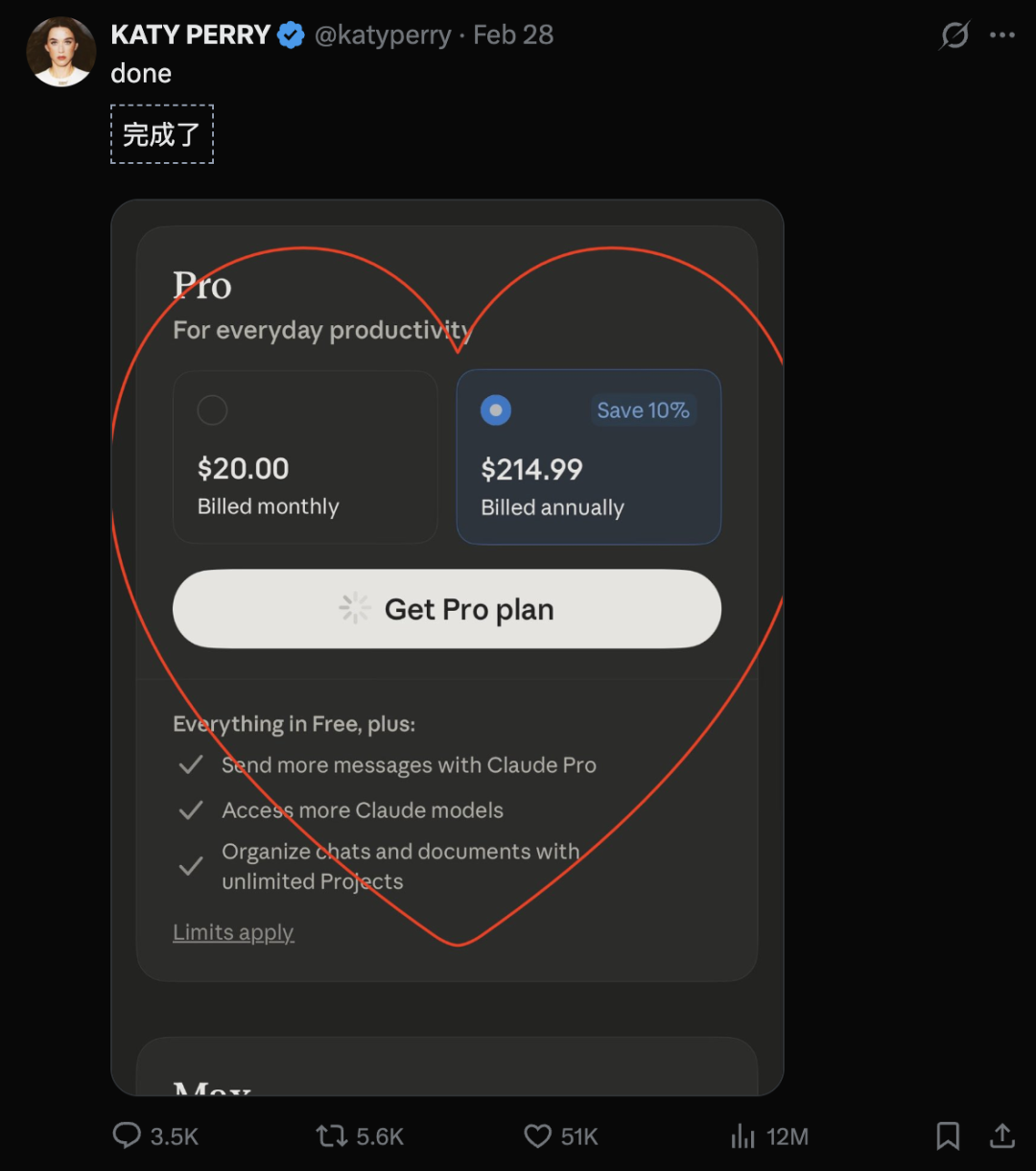Open the Limits apply link
Viewport: 1036px width, 1171px height.
[x=233, y=932]
